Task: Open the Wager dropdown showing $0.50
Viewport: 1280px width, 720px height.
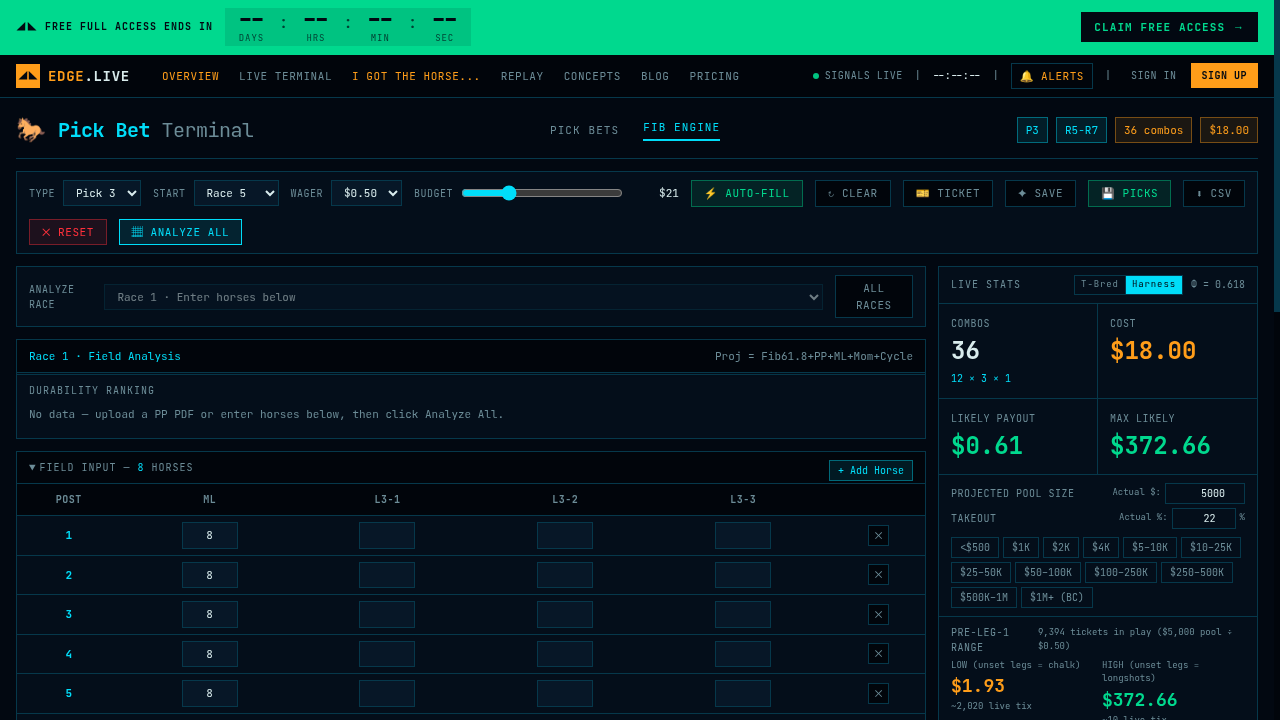Action: (366, 193)
